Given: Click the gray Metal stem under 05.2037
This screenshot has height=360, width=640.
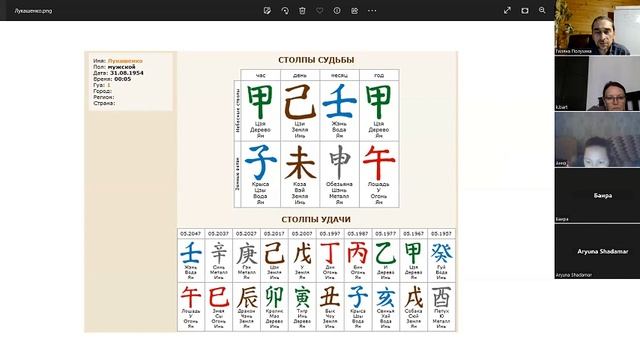Looking at the screenshot, I should pyautogui.click(x=218, y=253).
